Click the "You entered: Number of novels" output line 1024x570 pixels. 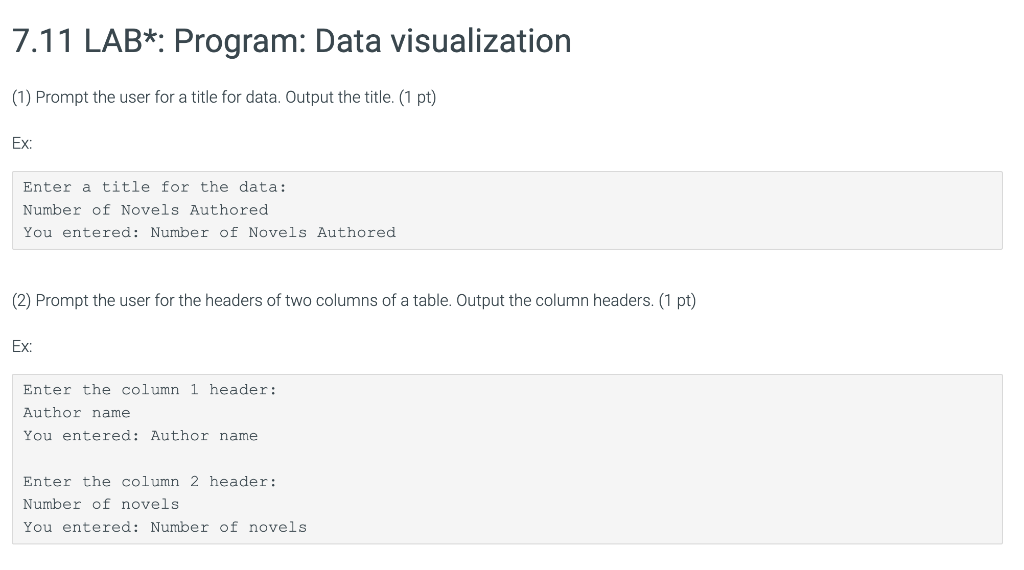coord(165,528)
